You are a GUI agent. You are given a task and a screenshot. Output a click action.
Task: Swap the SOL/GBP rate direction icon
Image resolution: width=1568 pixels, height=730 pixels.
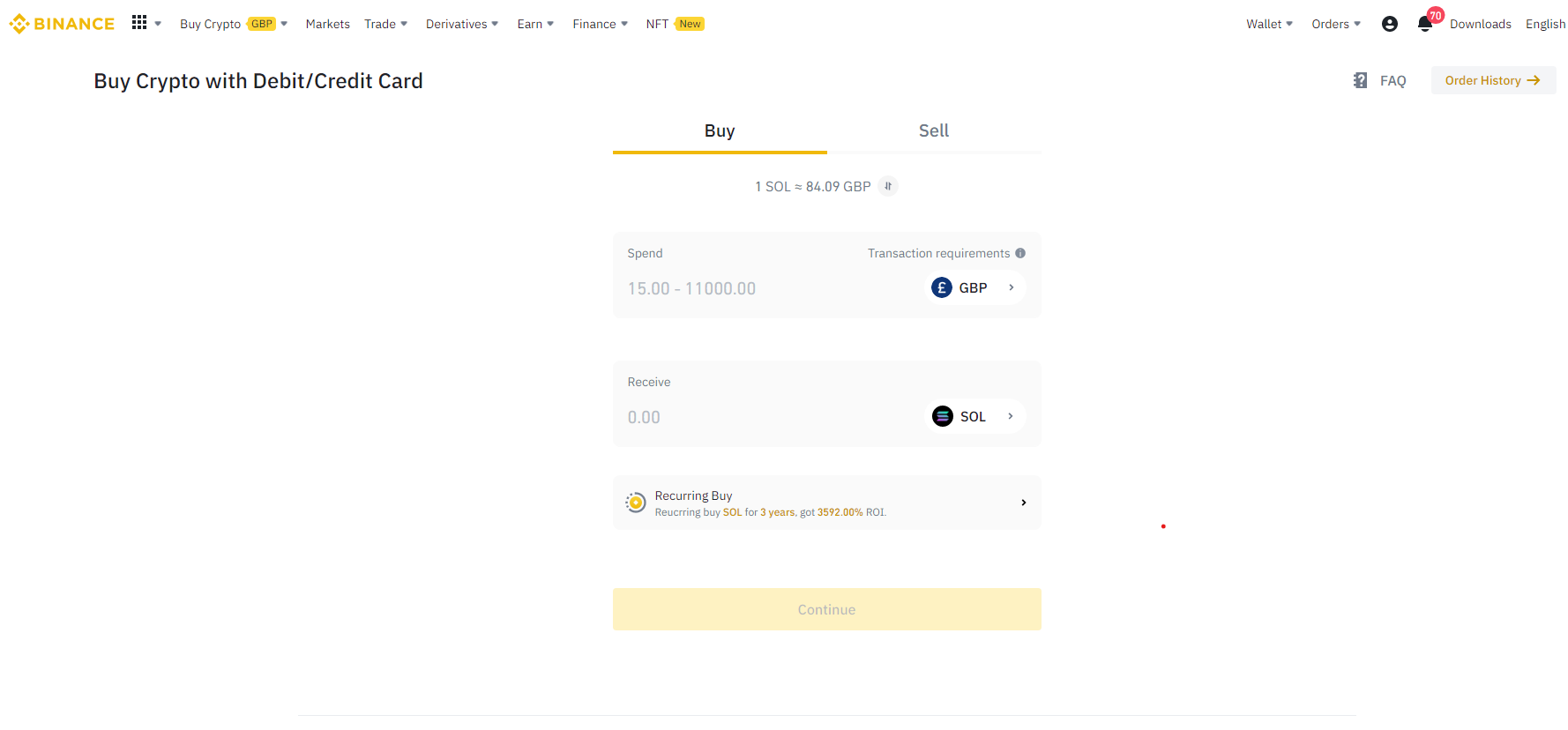tap(888, 186)
